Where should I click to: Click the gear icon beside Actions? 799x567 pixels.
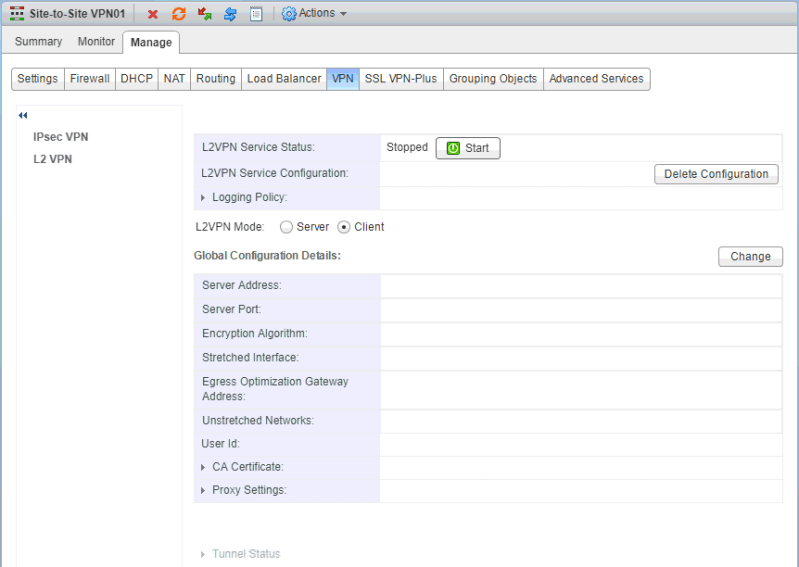coord(289,14)
